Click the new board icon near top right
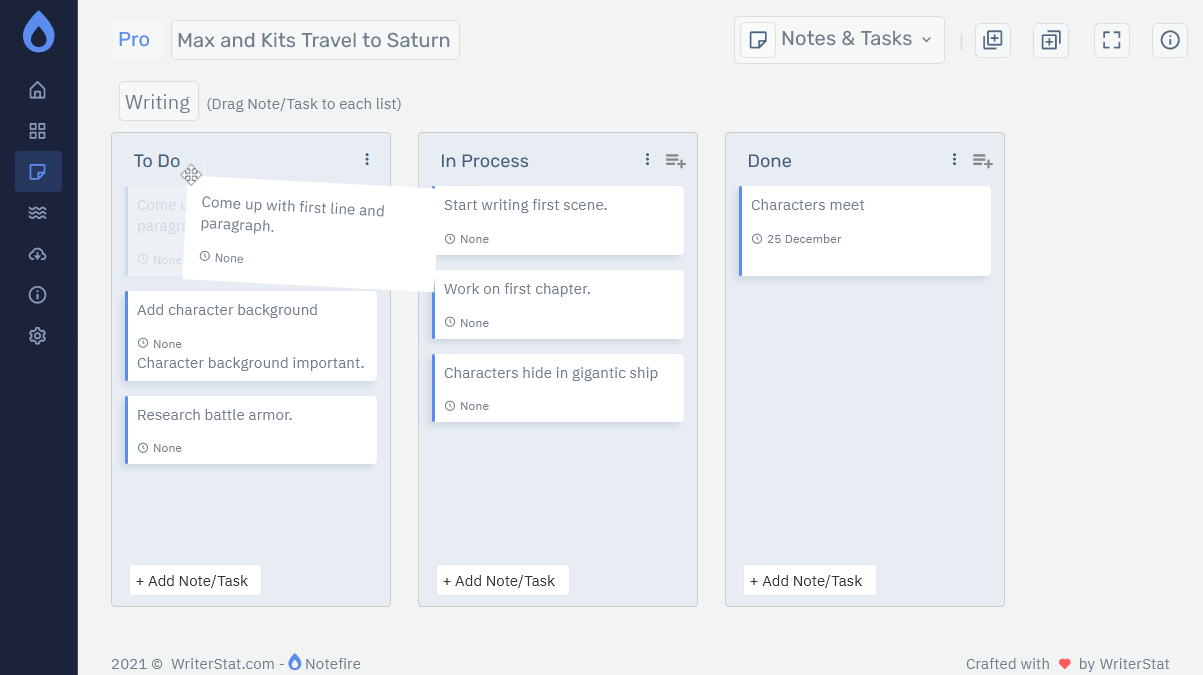The image size is (1203, 675). [x=992, y=40]
